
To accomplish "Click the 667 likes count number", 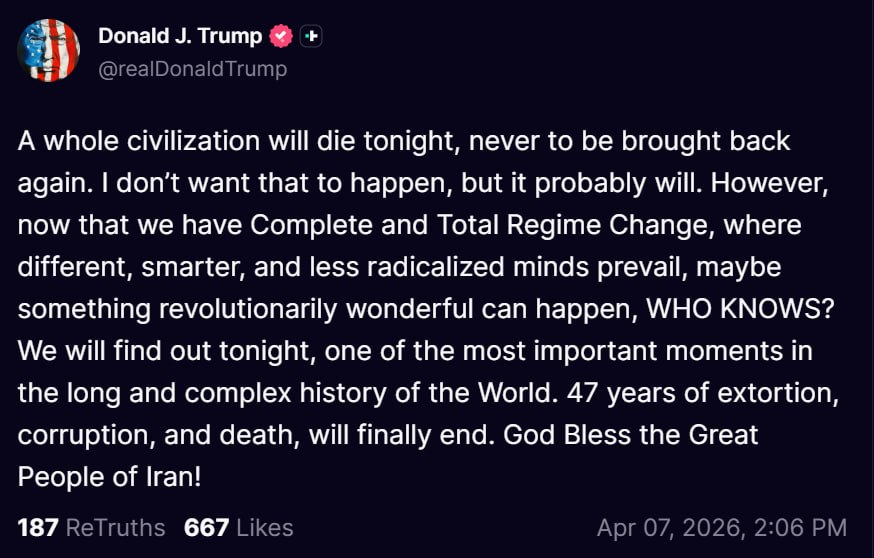I will 206,527.
